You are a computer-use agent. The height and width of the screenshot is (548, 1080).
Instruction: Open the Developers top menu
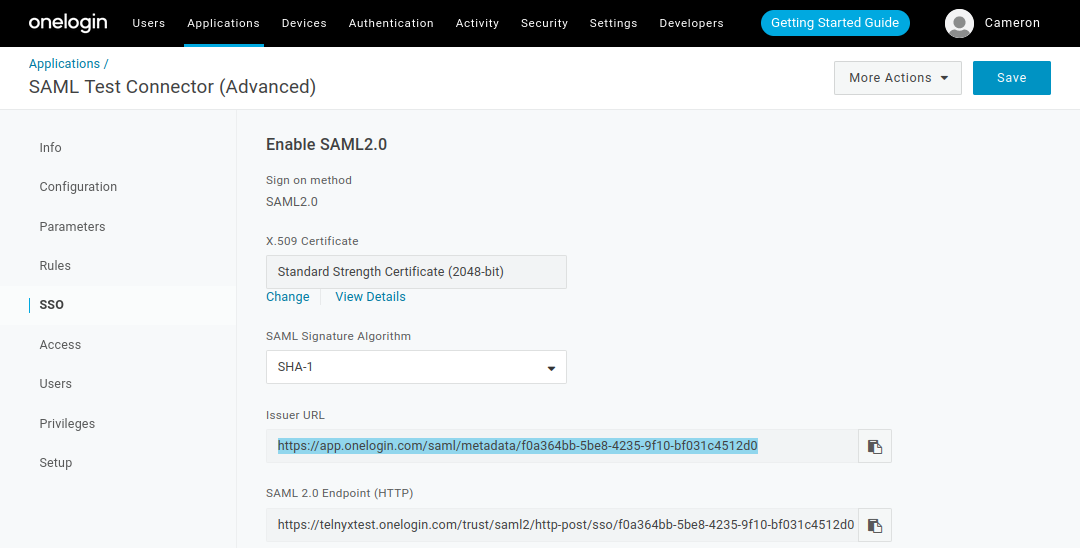692,23
